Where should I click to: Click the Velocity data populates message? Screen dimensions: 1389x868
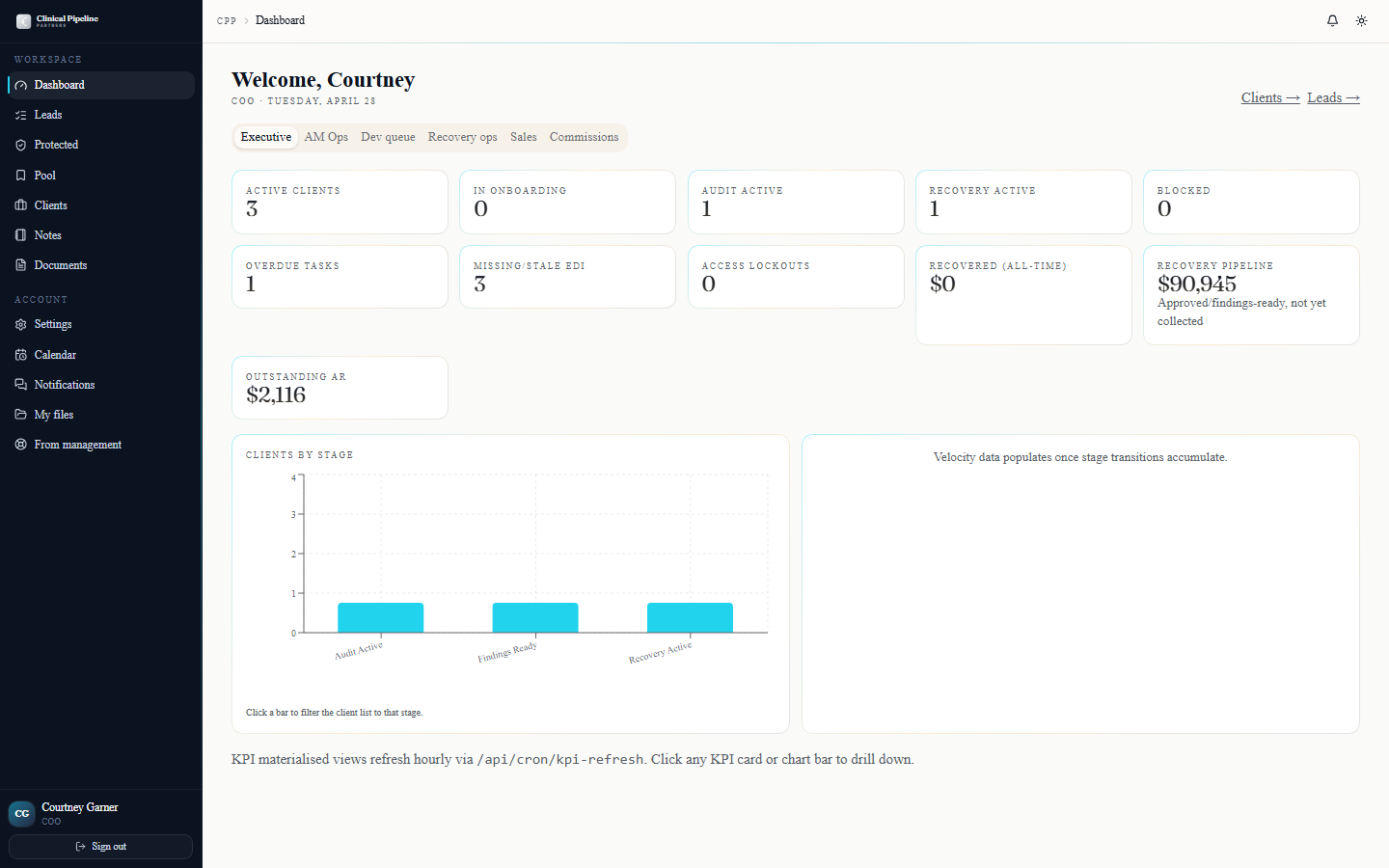(x=1080, y=457)
